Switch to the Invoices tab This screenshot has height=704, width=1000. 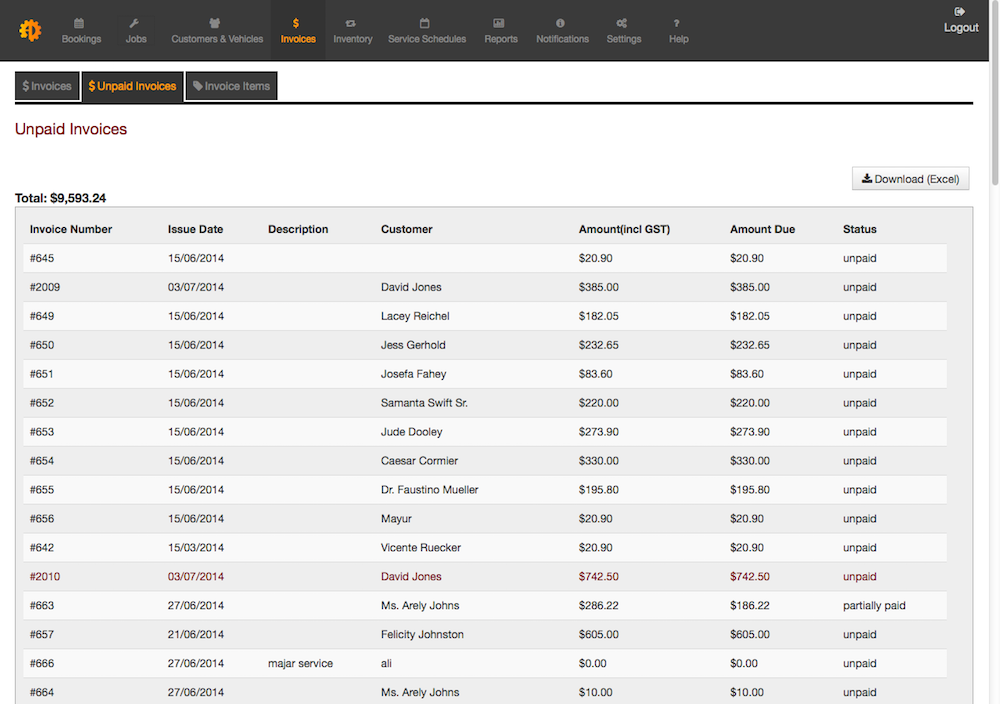[x=47, y=86]
